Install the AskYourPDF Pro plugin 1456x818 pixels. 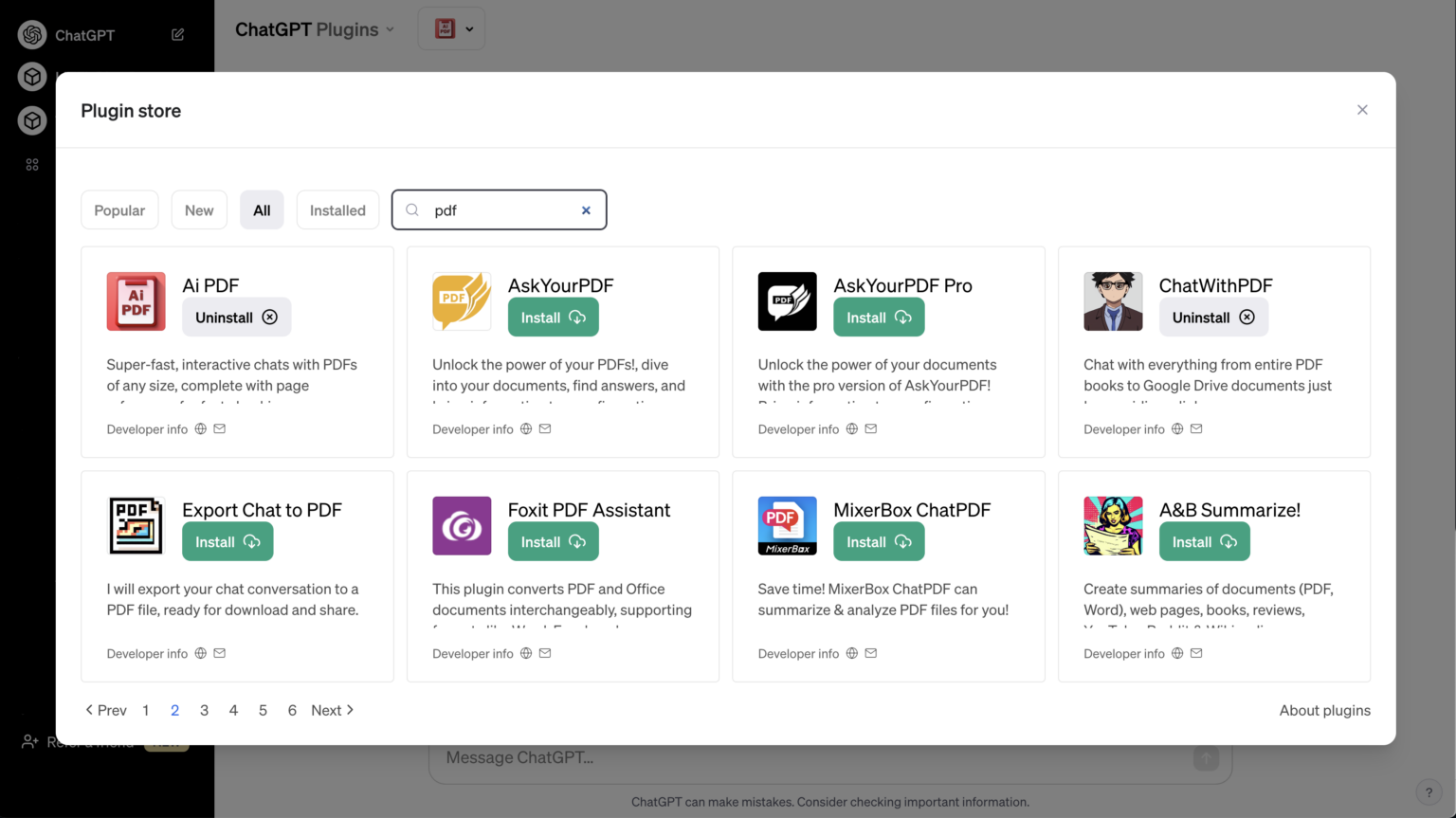pyautogui.click(x=878, y=318)
